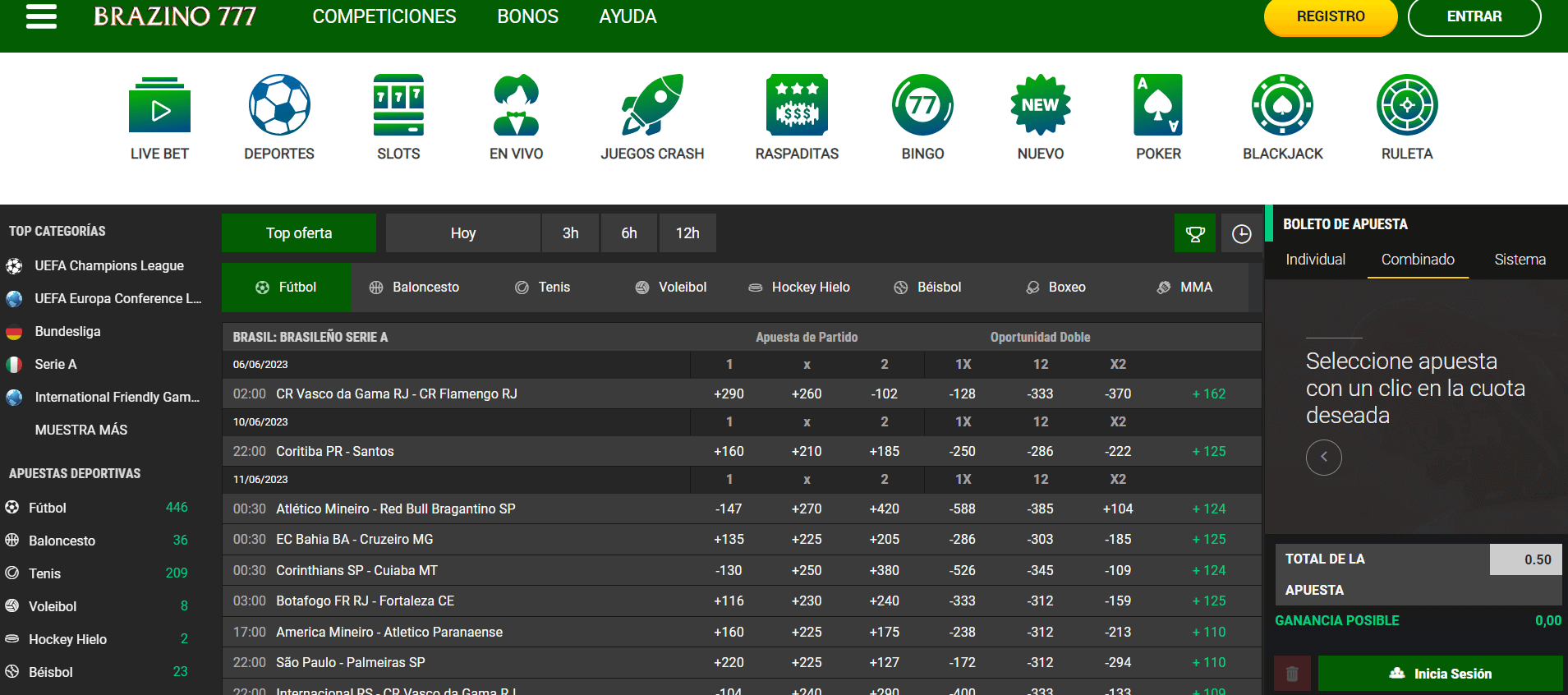This screenshot has height=695, width=1568.
Task: Pick +290 odds for Vasco da Gama win
Action: pyautogui.click(x=729, y=394)
